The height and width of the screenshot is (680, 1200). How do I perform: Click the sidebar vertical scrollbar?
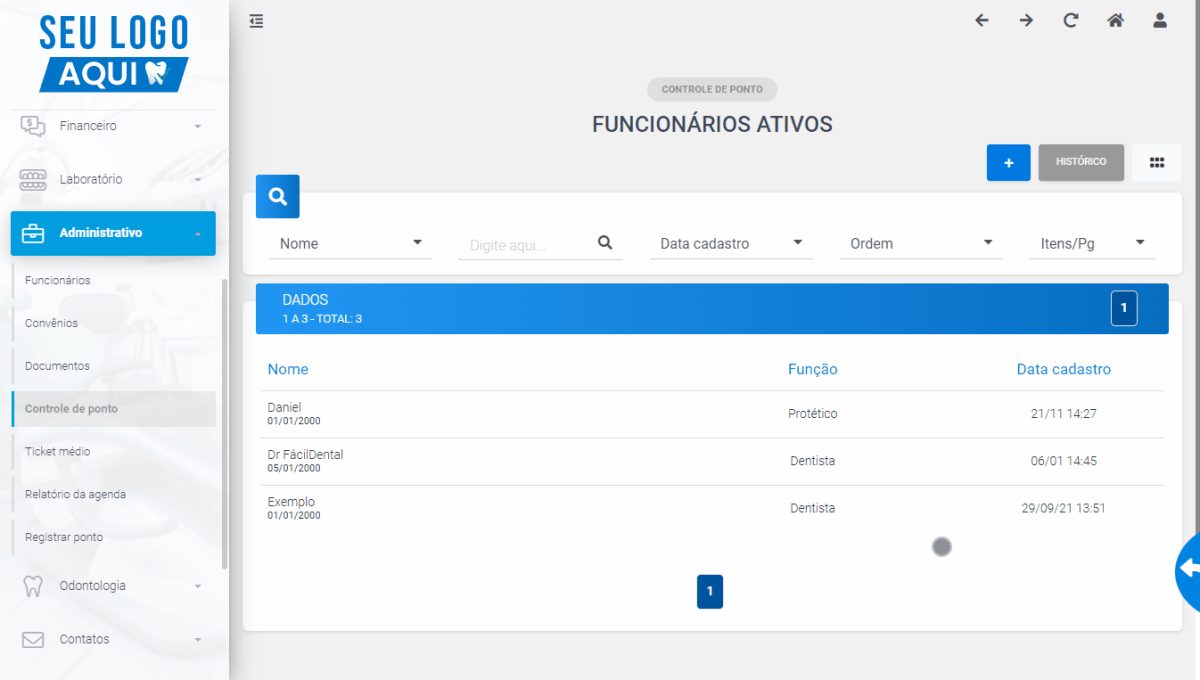click(225, 423)
